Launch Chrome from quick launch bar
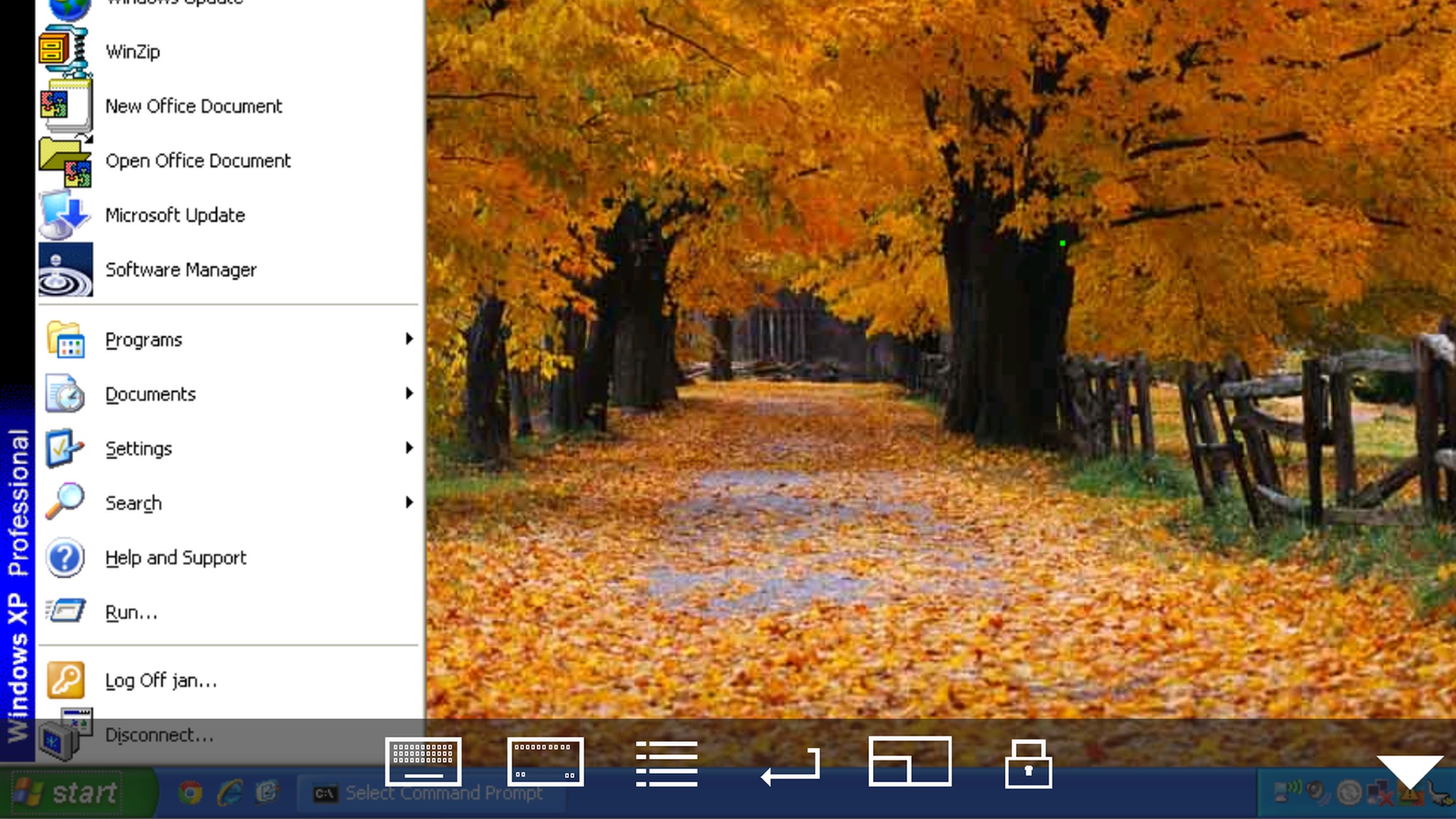This screenshot has width=1456, height=819. tap(190, 793)
